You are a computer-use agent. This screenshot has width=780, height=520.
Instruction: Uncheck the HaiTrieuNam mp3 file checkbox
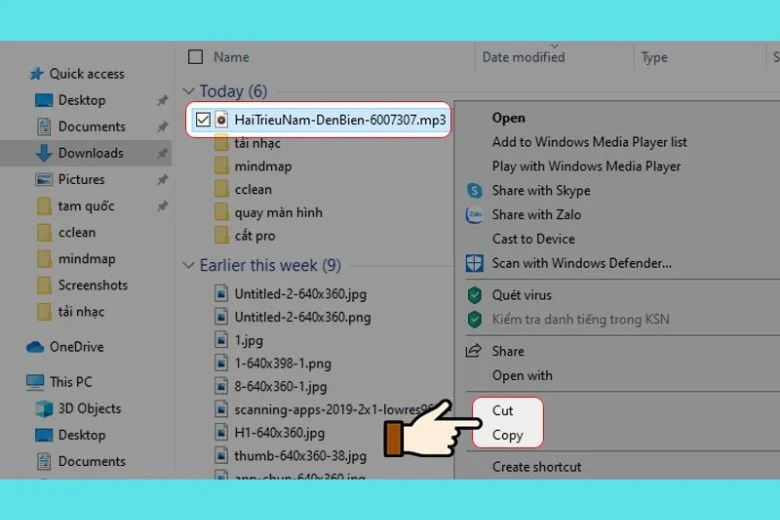pyautogui.click(x=203, y=120)
